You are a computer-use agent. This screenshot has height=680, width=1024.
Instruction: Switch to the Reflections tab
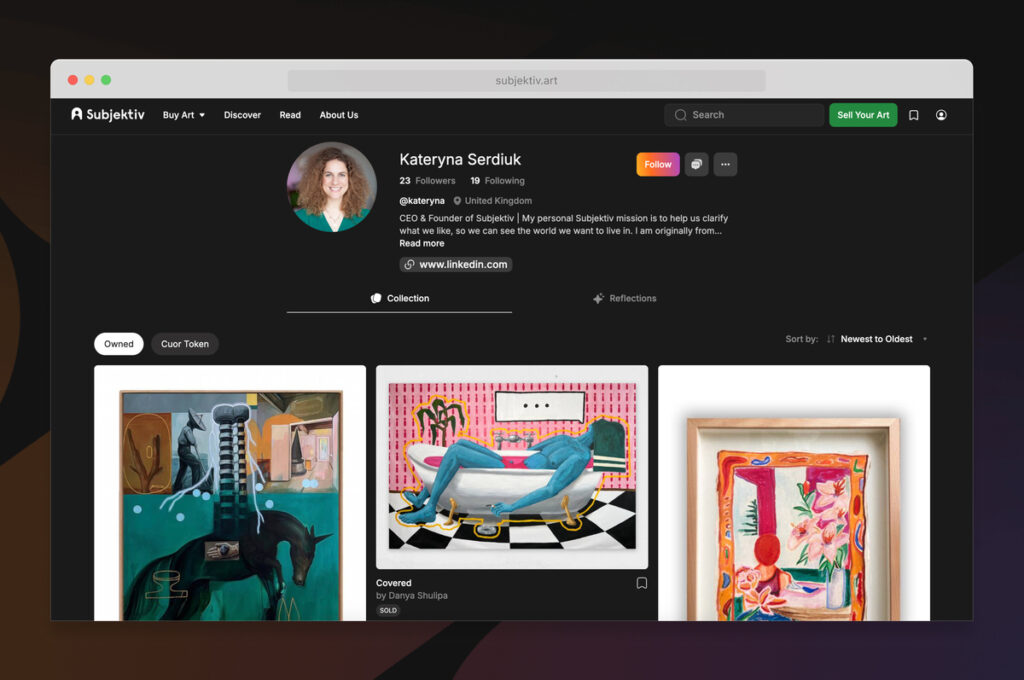624,299
